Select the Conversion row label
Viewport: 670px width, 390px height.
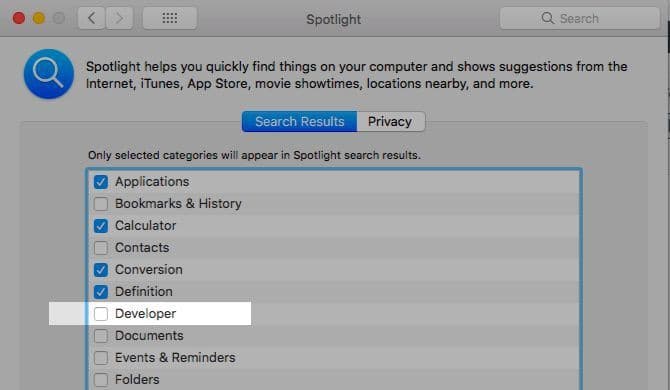click(149, 270)
